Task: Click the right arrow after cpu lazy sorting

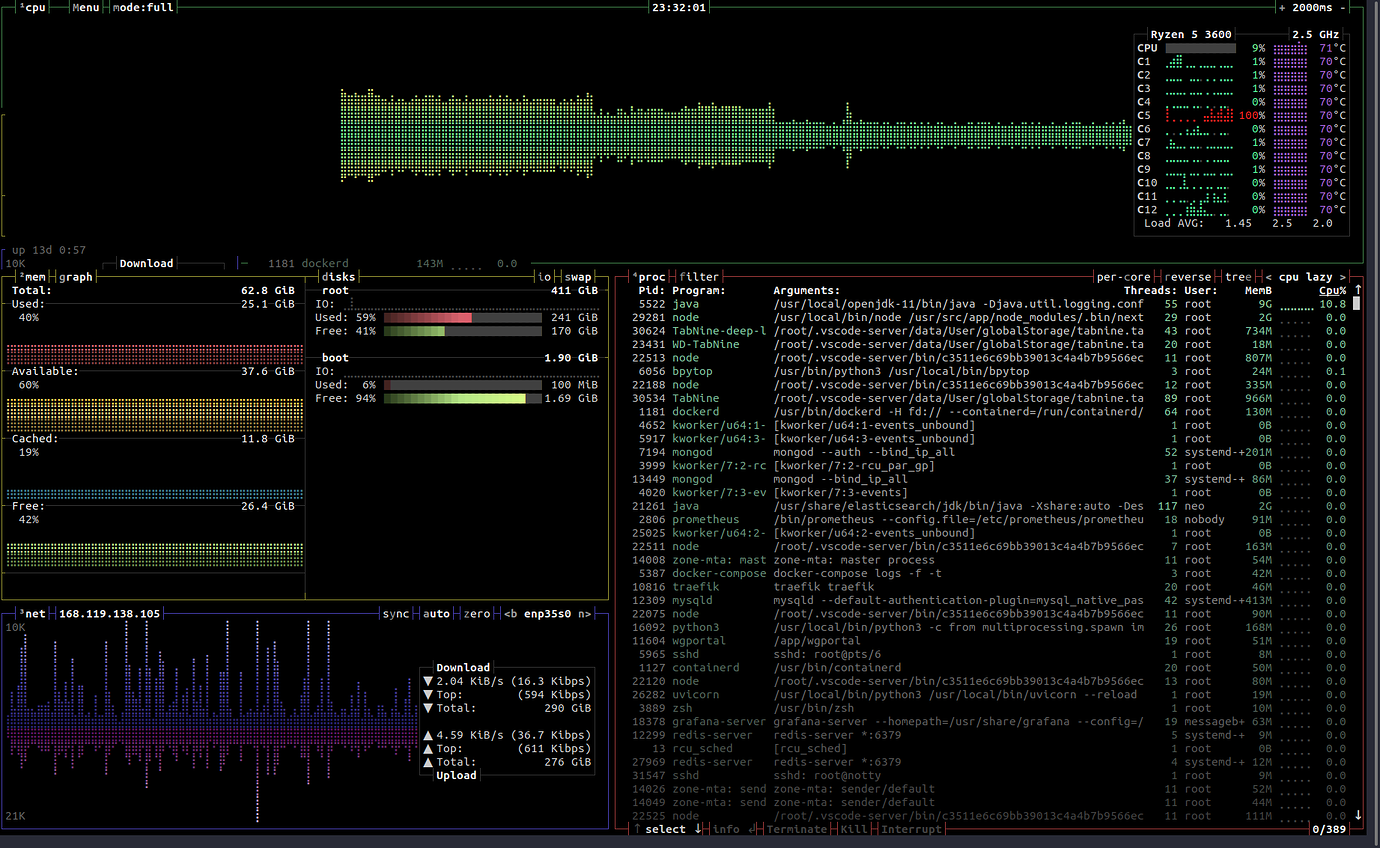Action: point(1343,277)
